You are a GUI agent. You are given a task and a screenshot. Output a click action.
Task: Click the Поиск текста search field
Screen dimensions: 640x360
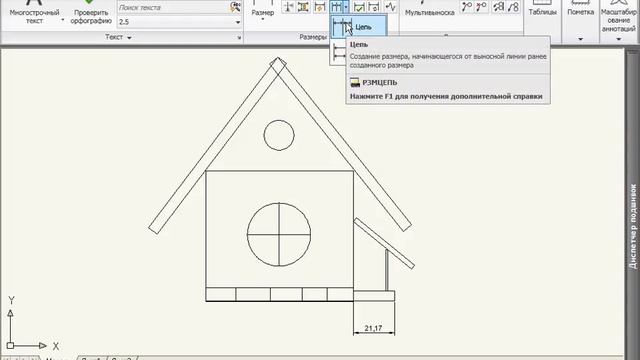(174, 7)
